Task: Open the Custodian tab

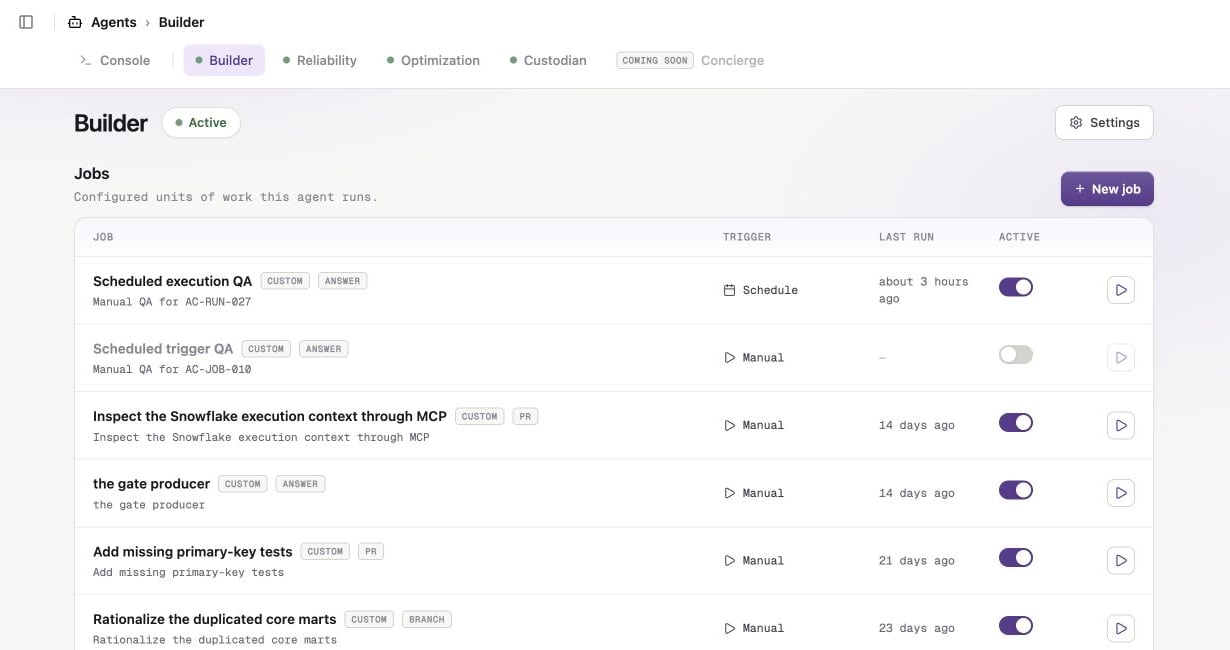Action: [548, 60]
